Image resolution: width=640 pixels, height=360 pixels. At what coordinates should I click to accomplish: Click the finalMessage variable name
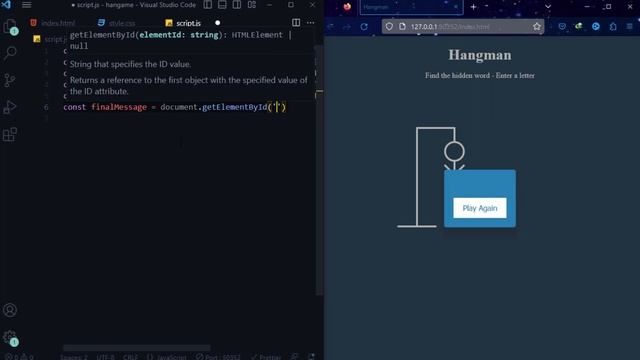[x=119, y=107]
